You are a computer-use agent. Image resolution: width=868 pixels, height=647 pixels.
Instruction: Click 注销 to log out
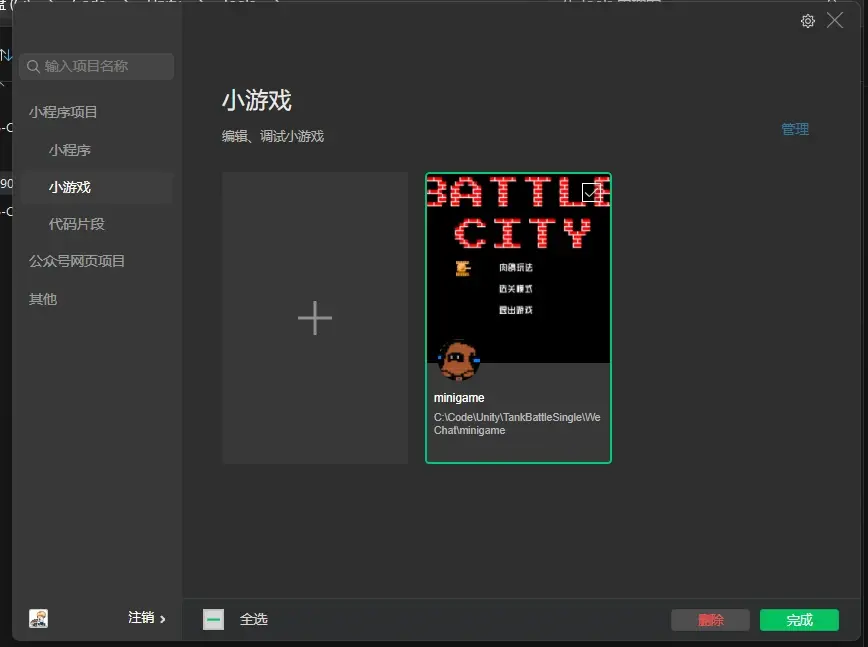point(141,617)
